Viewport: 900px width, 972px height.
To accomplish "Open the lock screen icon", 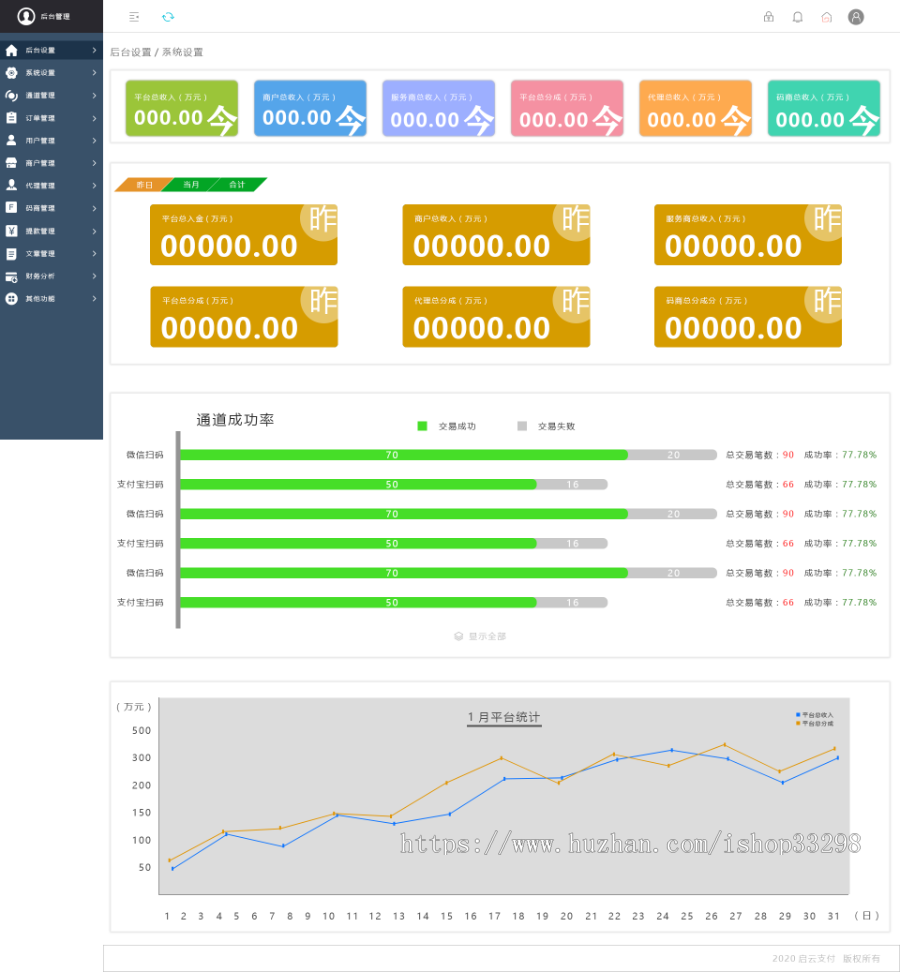I will click(x=769, y=17).
